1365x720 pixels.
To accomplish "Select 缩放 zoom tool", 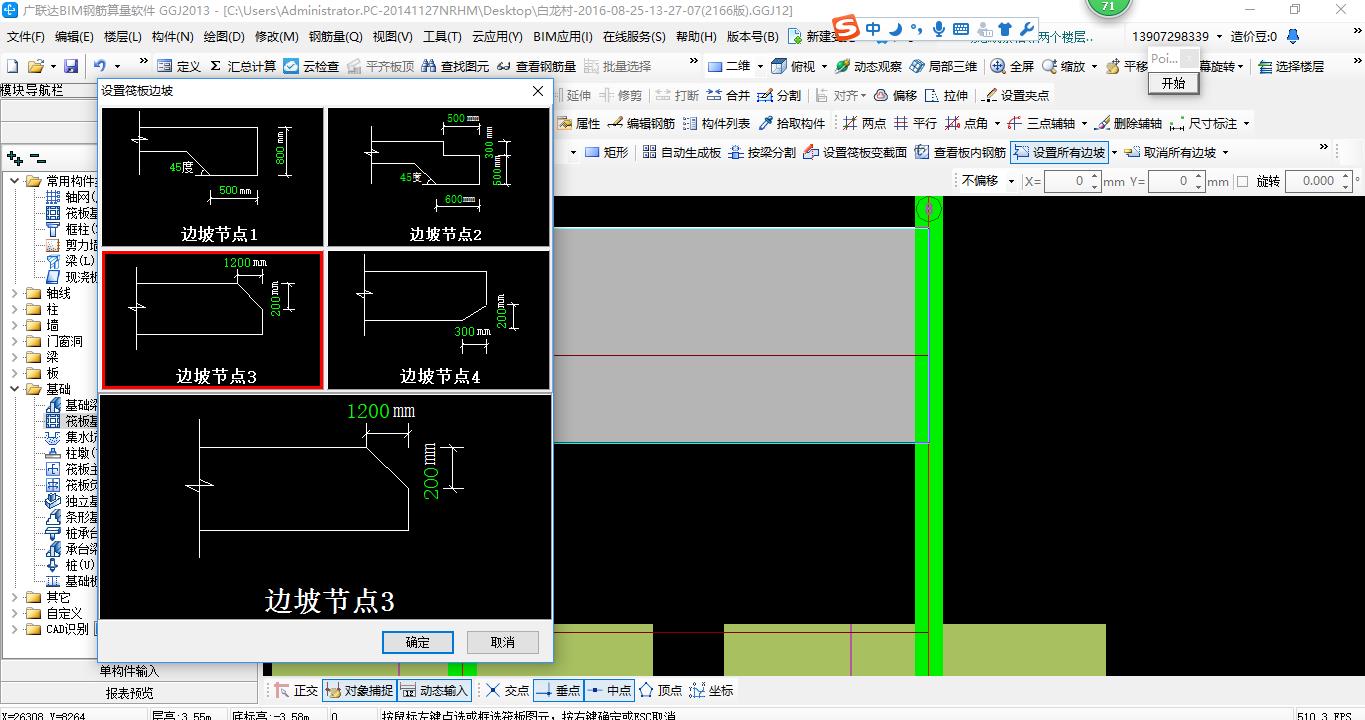I will [1063, 66].
